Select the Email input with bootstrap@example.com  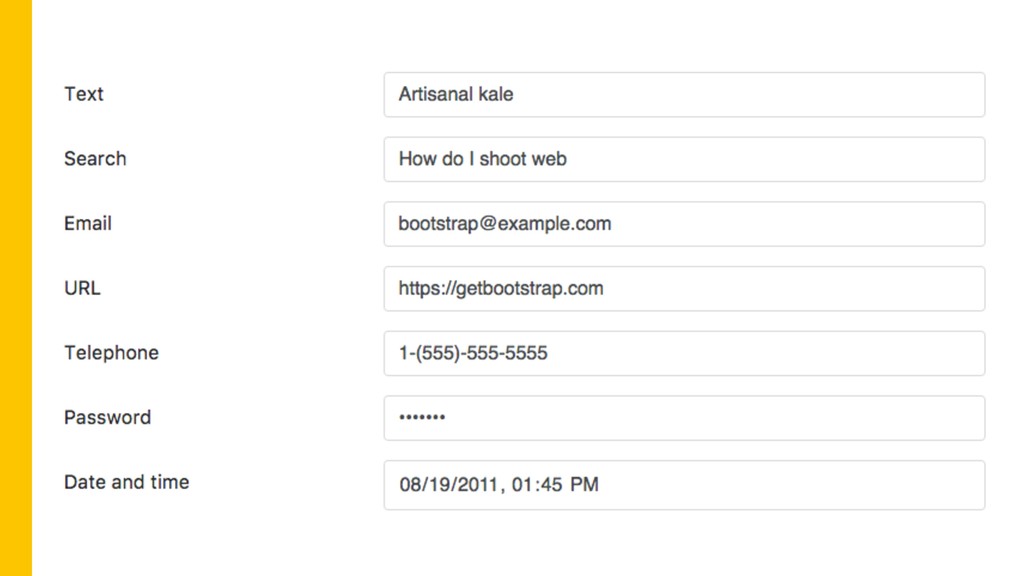684,224
